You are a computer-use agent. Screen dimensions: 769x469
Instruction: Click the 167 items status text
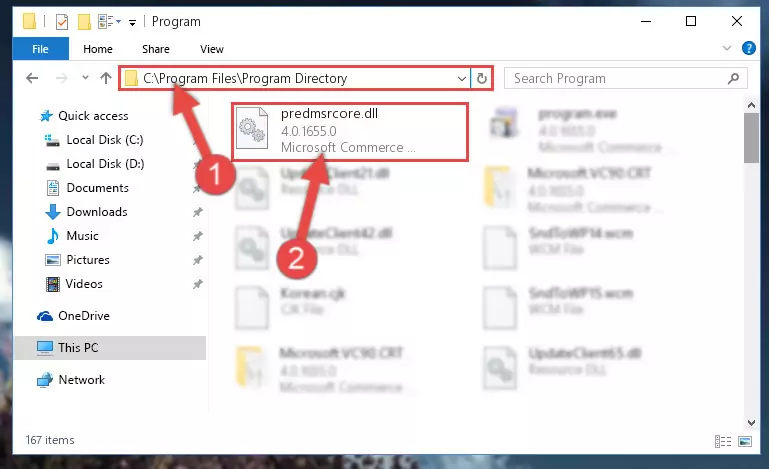(x=50, y=440)
